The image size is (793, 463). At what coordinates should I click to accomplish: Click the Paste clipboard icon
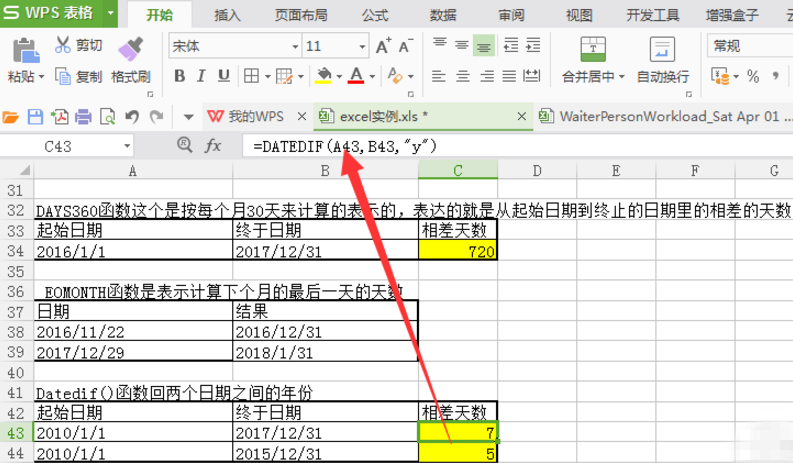25,51
